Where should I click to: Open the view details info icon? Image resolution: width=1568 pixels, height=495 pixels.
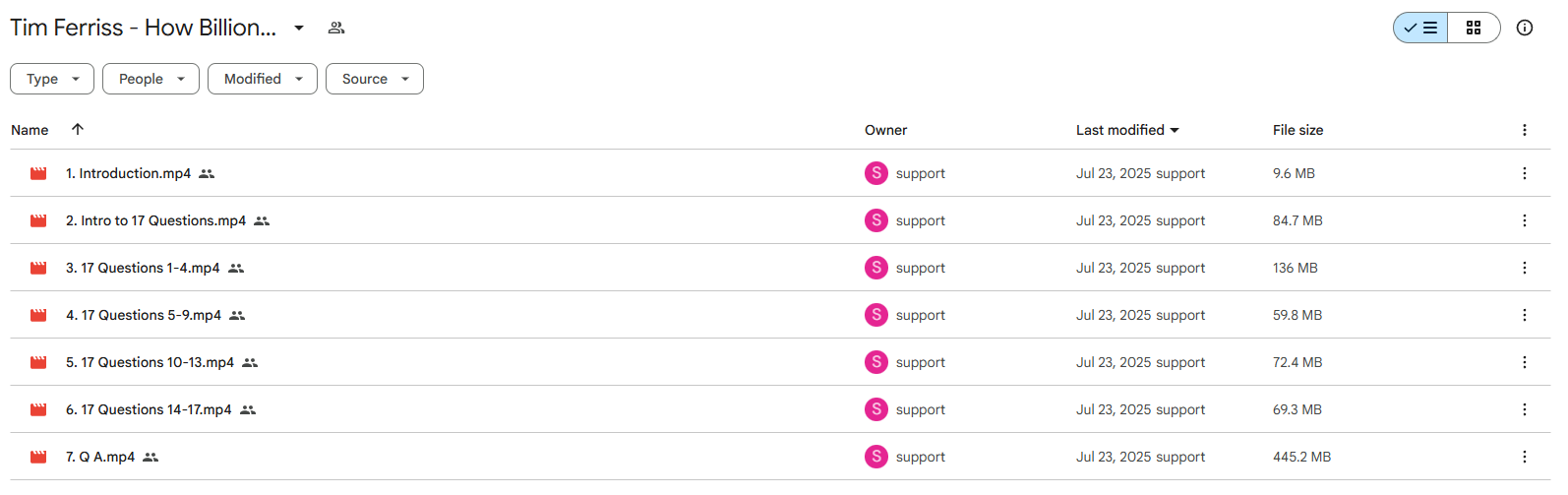(1525, 28)
